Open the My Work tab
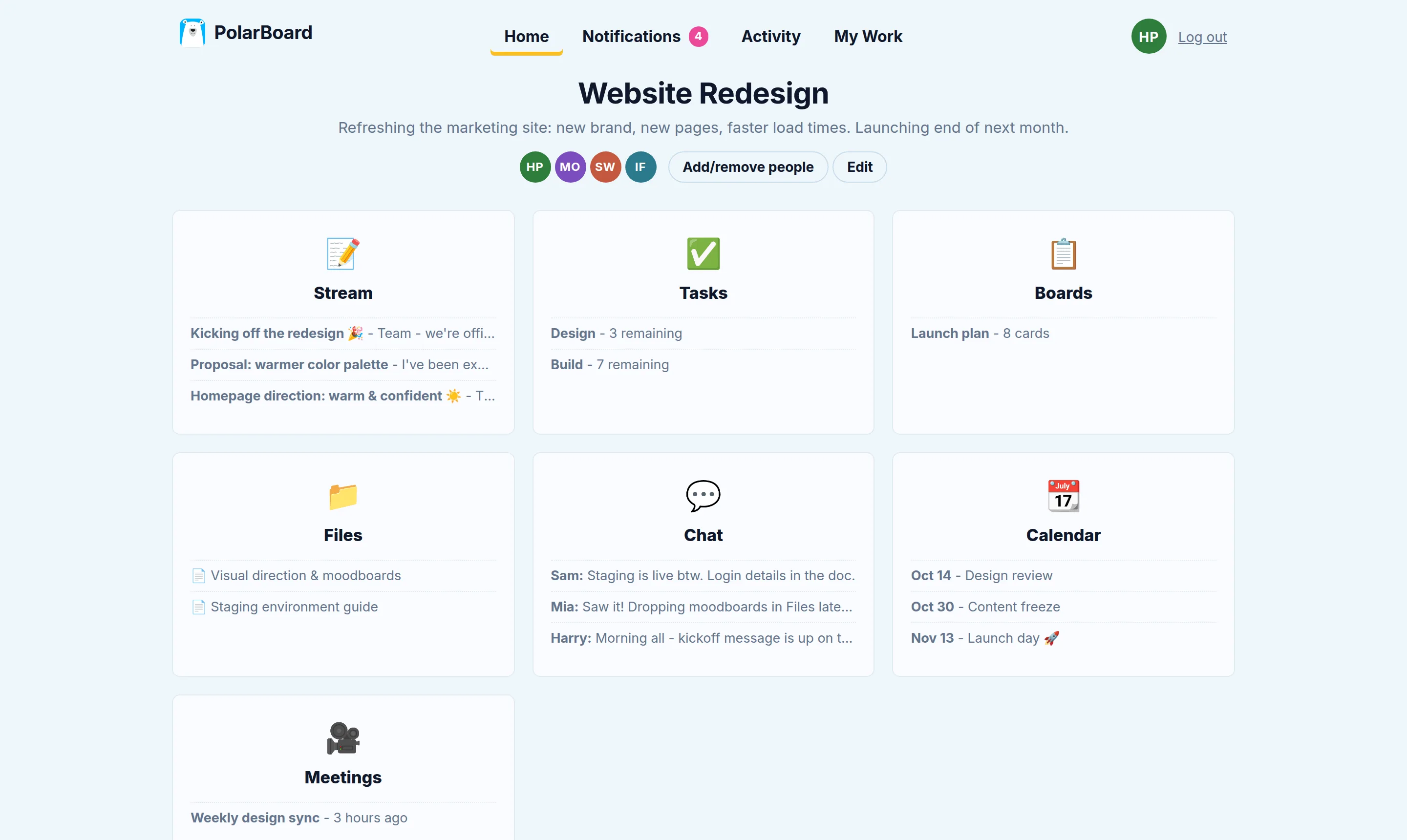Image resolution: width=1407 pixels, height=840 pixels. pos(868,36)
